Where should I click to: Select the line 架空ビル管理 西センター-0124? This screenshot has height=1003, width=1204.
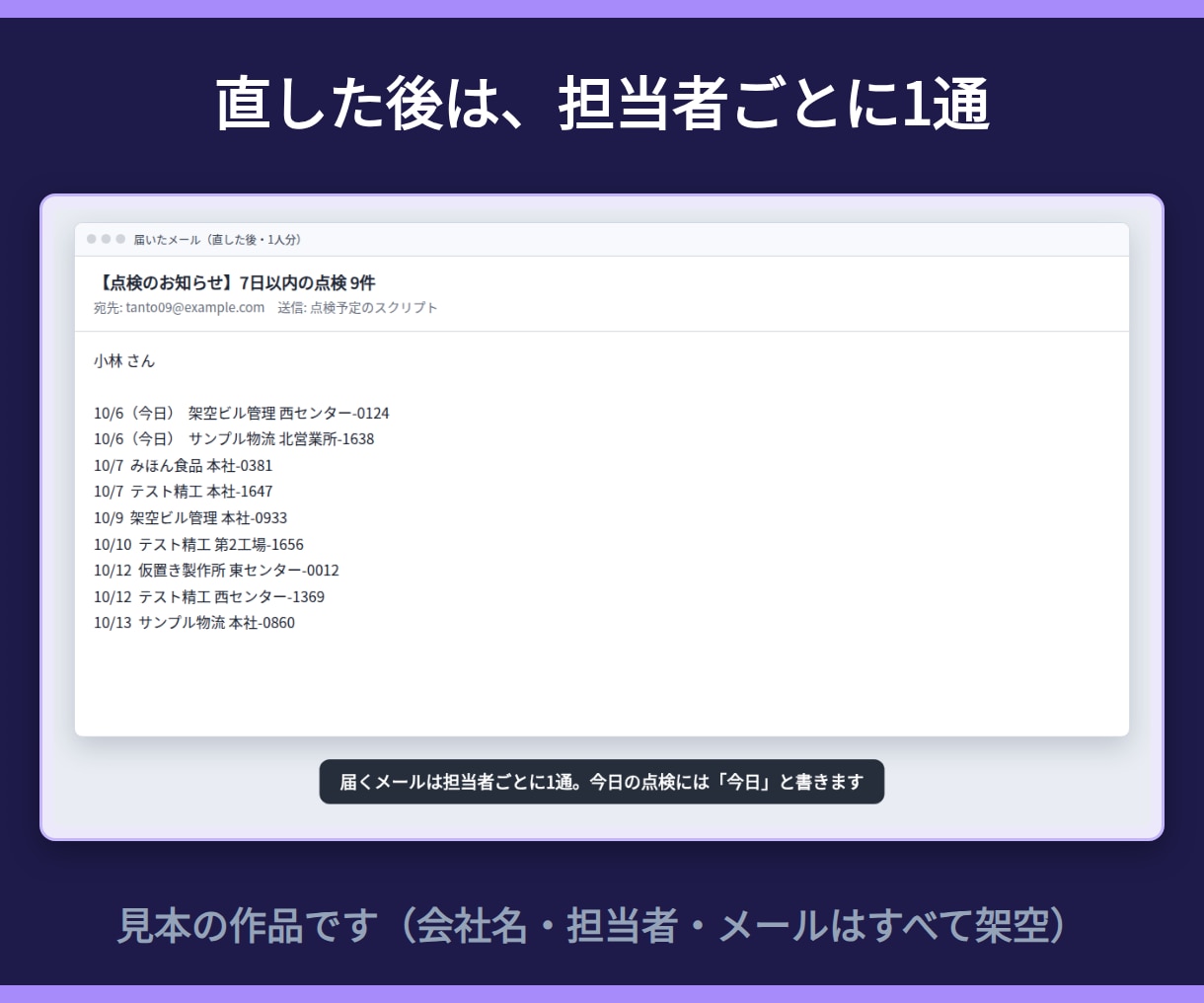pos(289,413)
